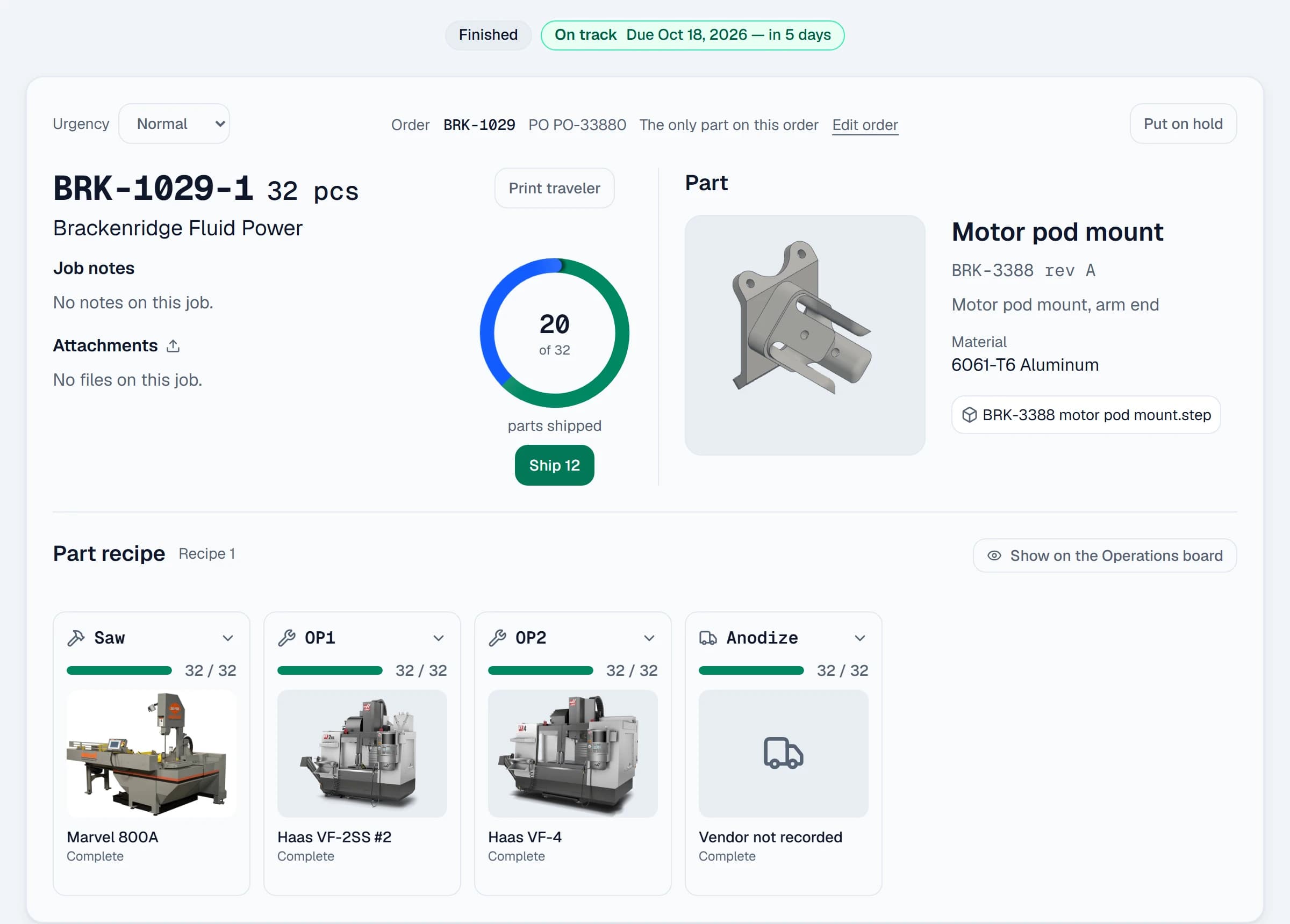This screenshot has width=1290, height=924.
Task: Click the OP1 progress bar 32/32
Action: tap(330, 670)
